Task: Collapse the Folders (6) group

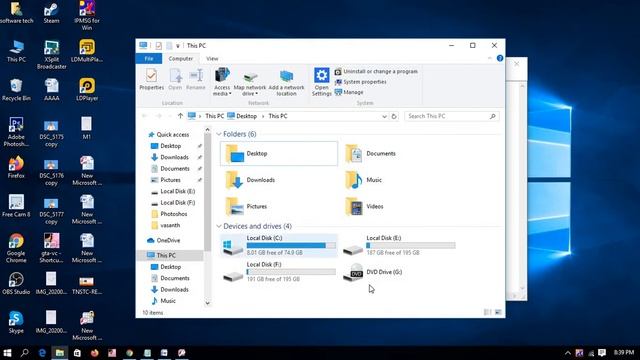Action: [x=219, y=134]
